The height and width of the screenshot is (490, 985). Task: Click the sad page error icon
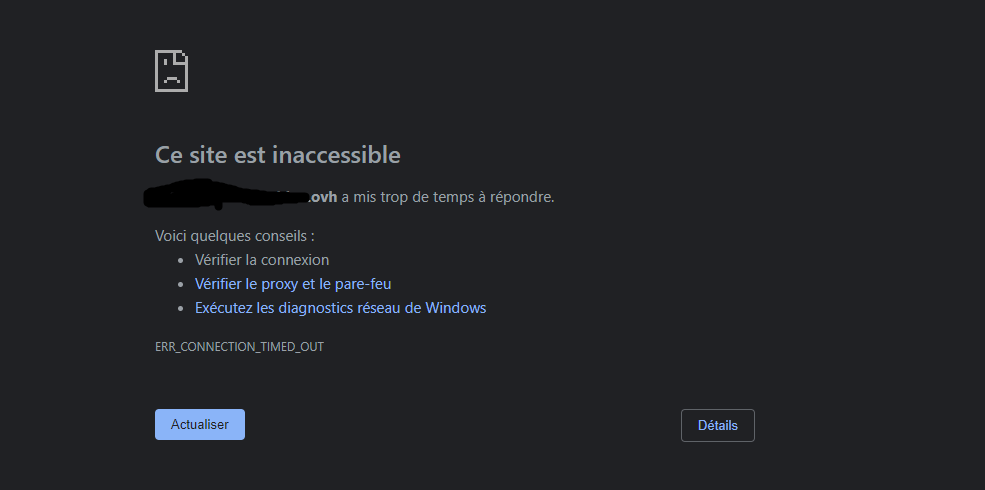coord(171,71)
